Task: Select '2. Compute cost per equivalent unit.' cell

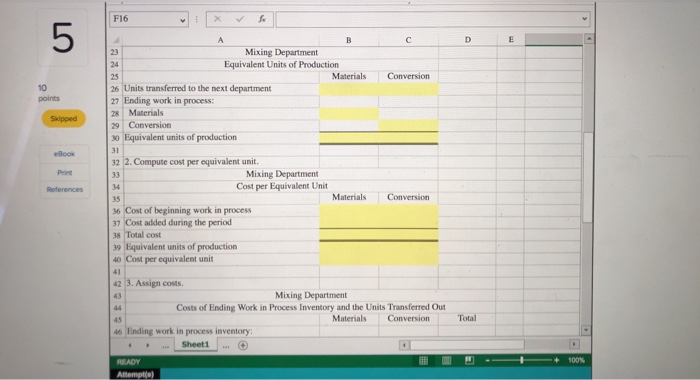Action: coord(221,162)
